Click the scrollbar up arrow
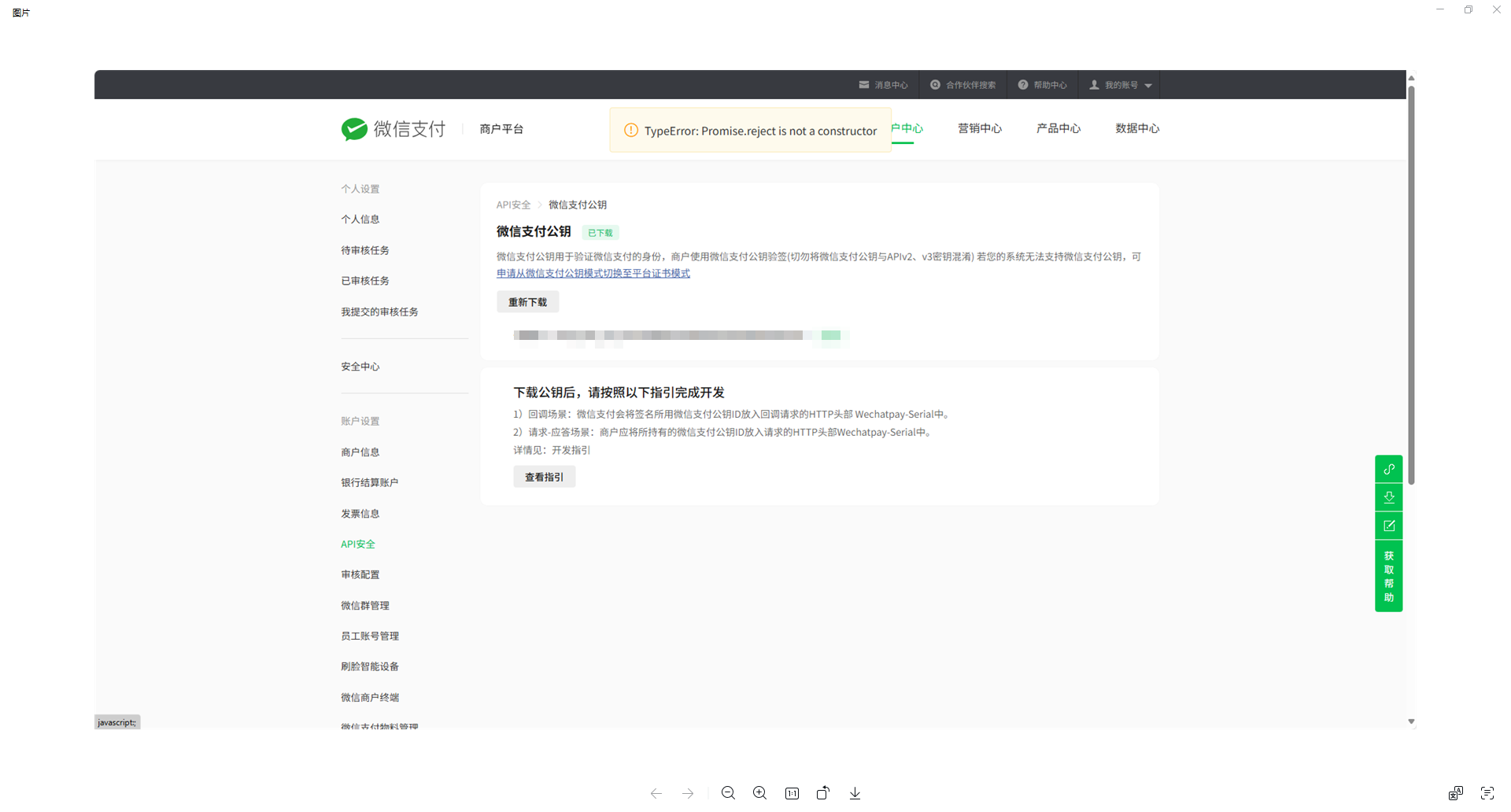1511x812 pixels. (x=1412, y=78)
